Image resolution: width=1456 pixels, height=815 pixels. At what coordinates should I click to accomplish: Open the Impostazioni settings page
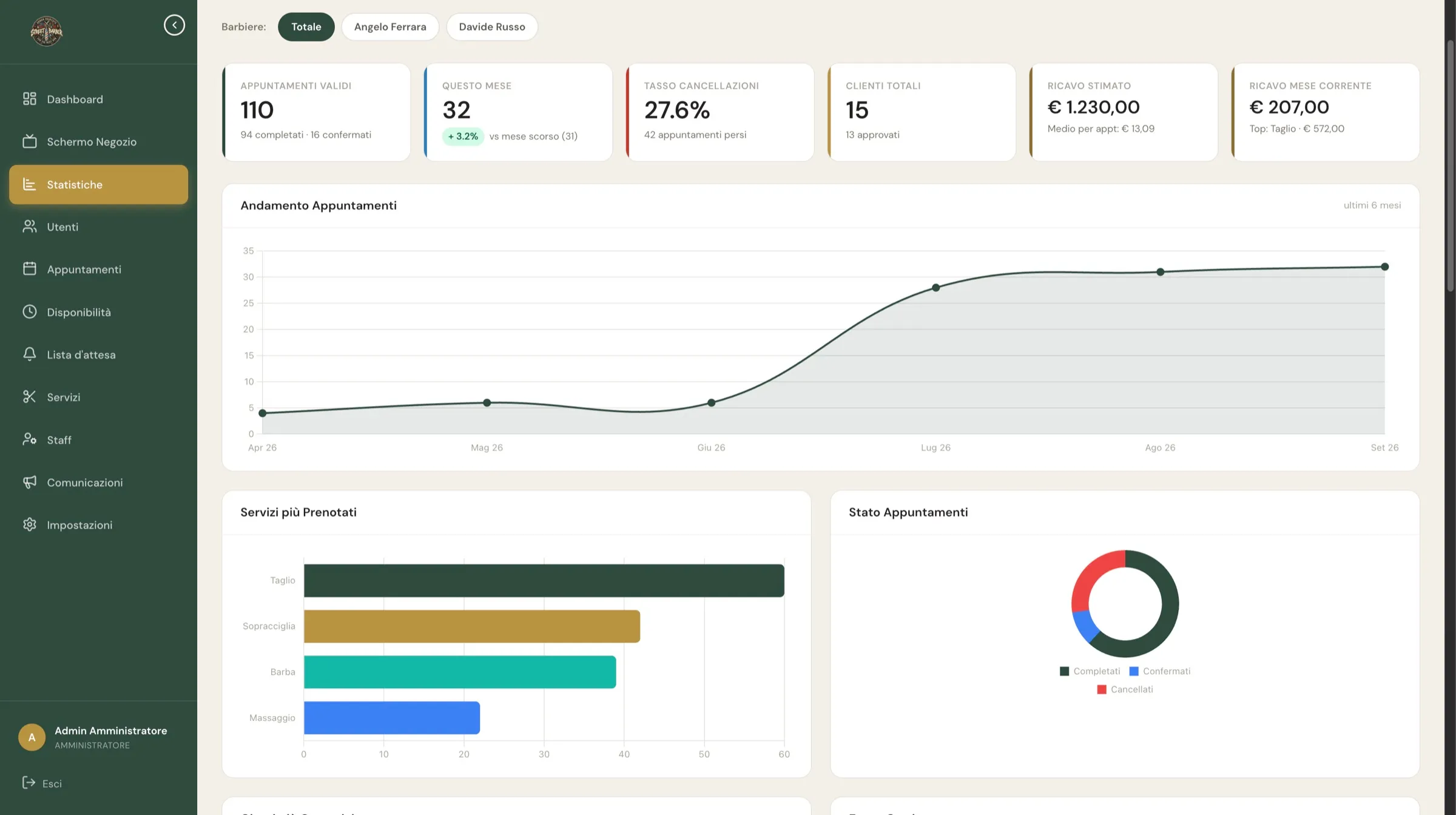[98, 524]
